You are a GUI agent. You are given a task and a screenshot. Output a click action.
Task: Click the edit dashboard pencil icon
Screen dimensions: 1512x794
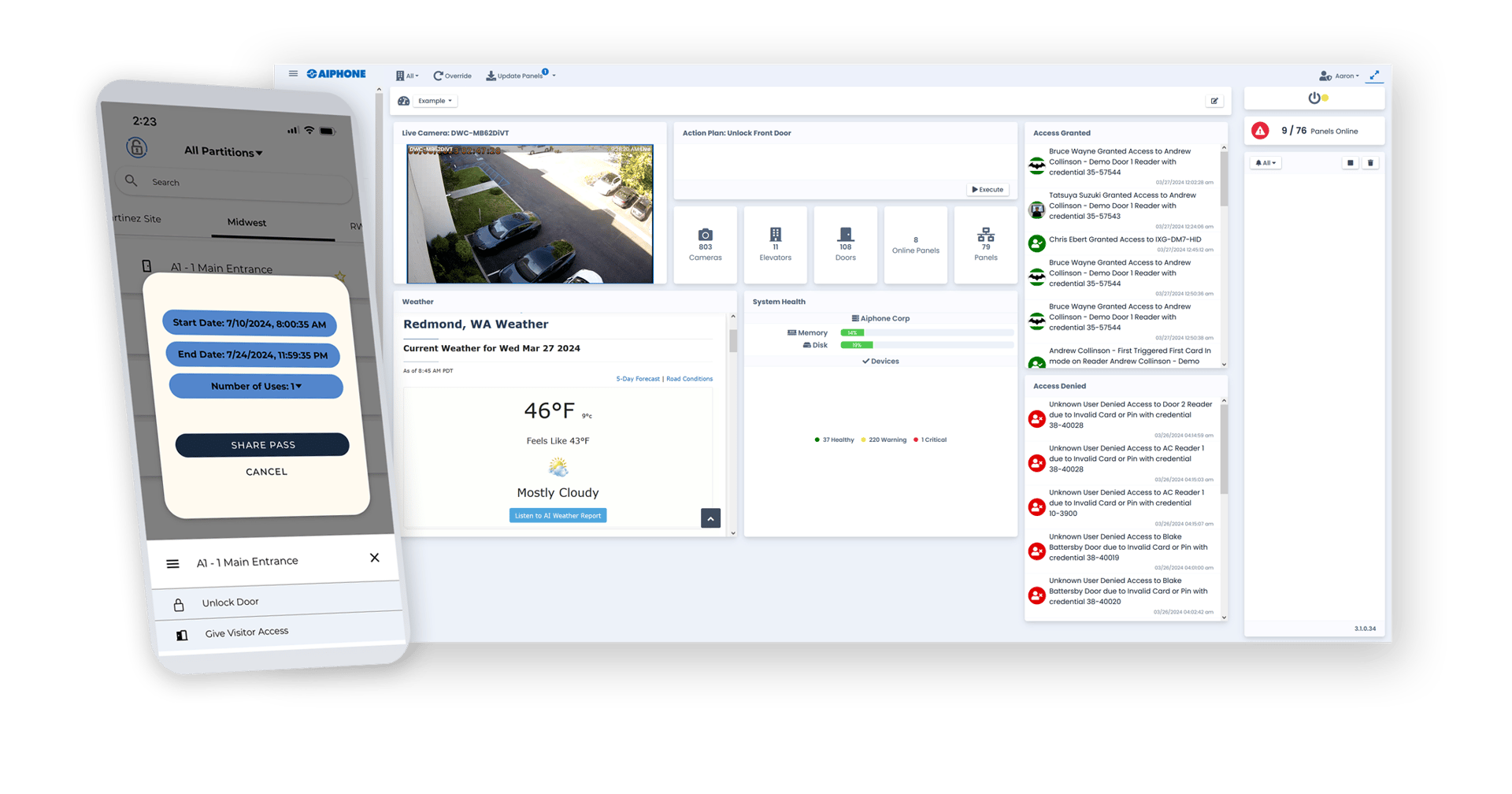pos(1214,101)
